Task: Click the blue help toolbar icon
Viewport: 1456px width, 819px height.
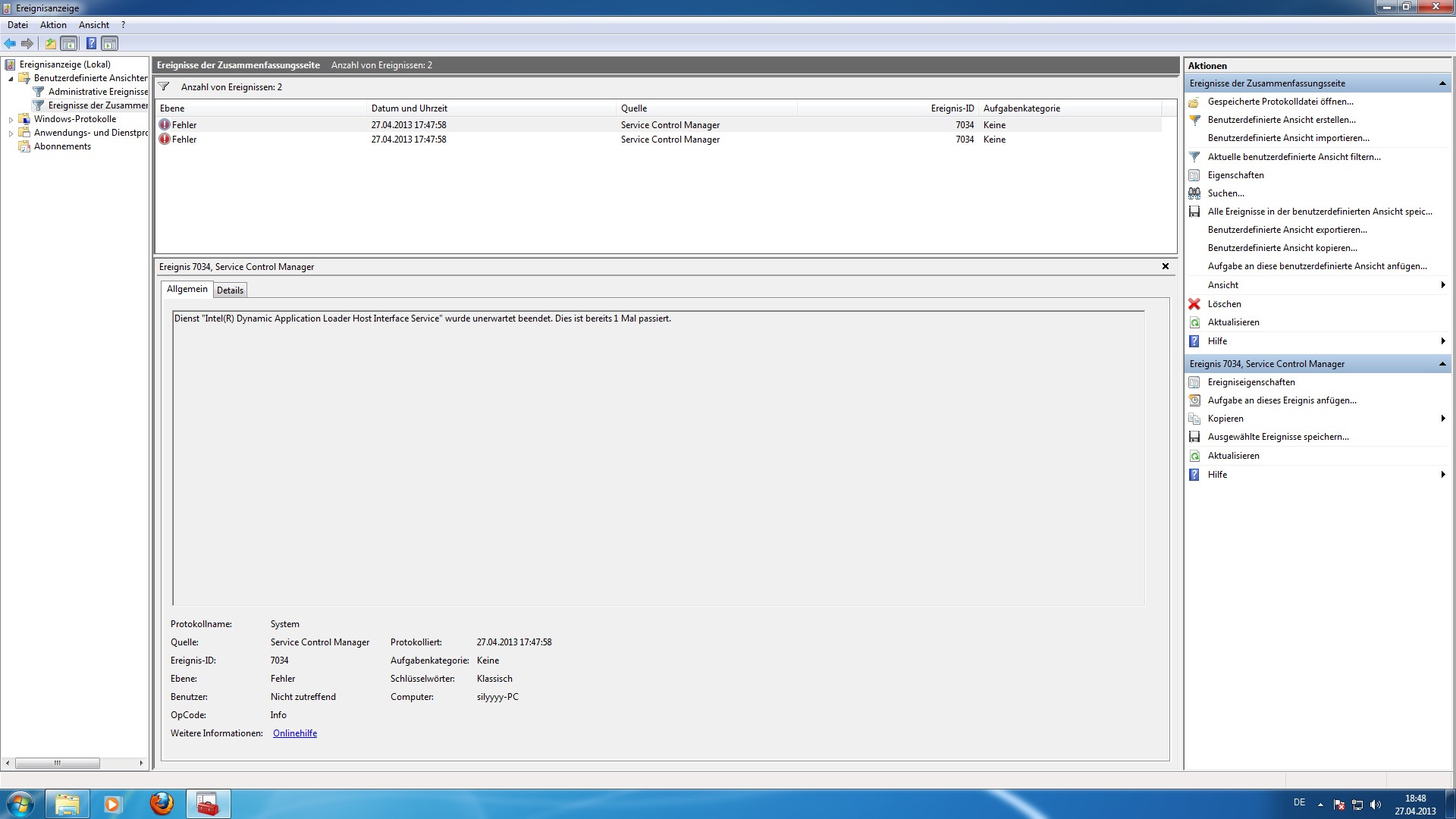Action: click(91, 43)
